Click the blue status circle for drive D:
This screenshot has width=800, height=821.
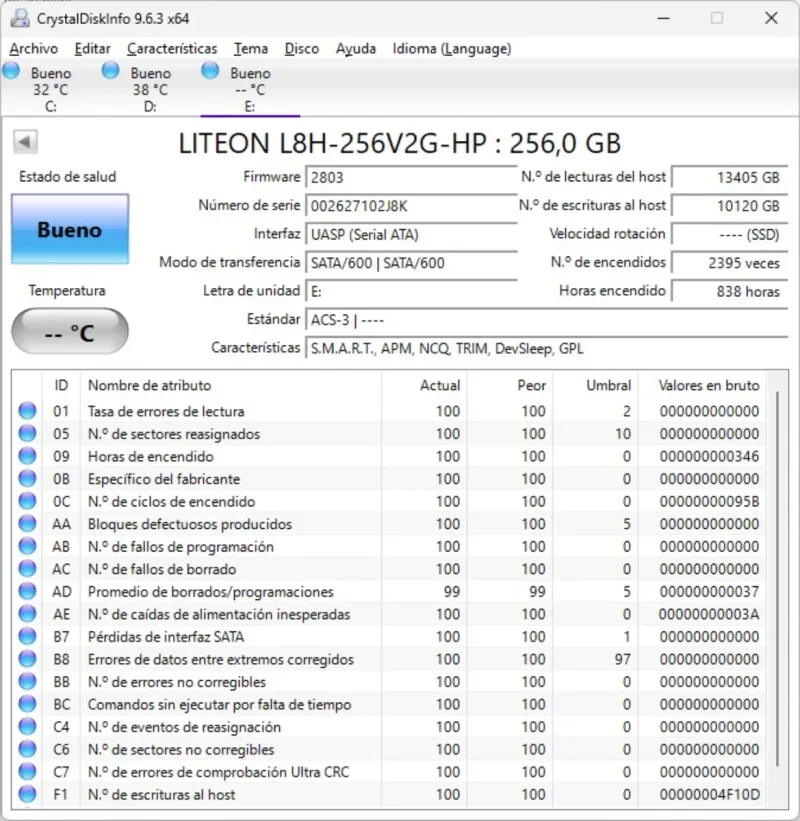tap(110, 70)
